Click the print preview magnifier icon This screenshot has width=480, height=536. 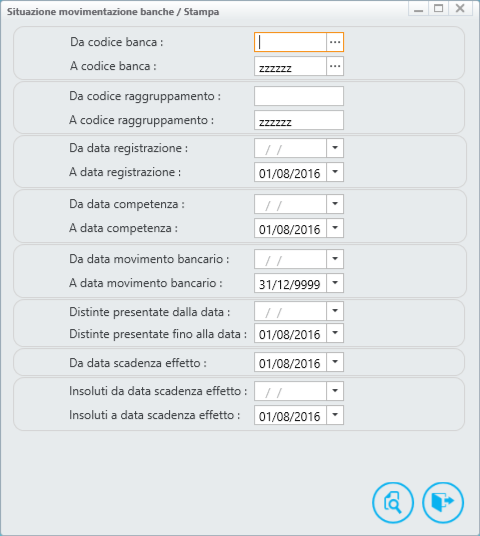tap(393, 502)
